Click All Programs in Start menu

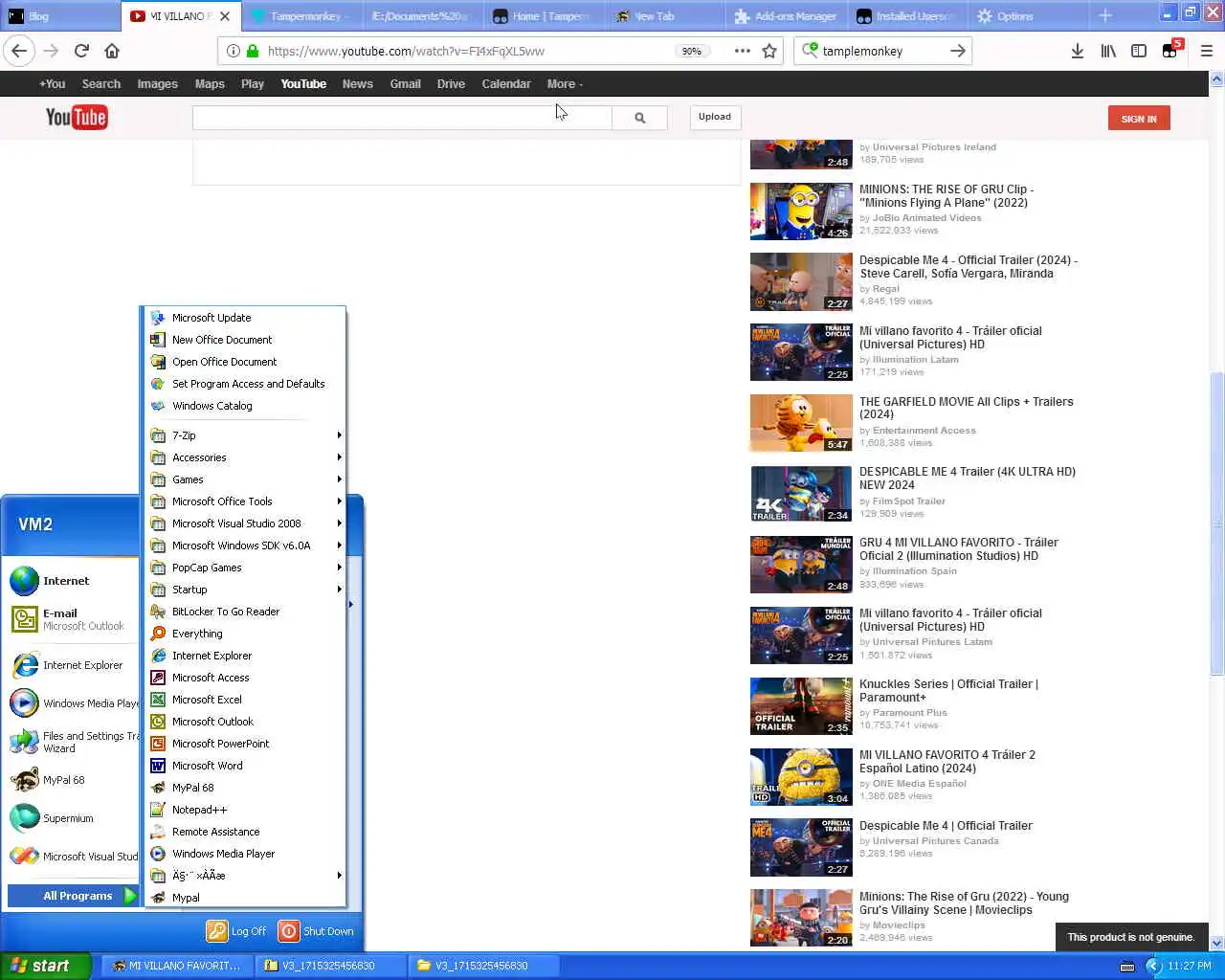[x=74, y=896]
